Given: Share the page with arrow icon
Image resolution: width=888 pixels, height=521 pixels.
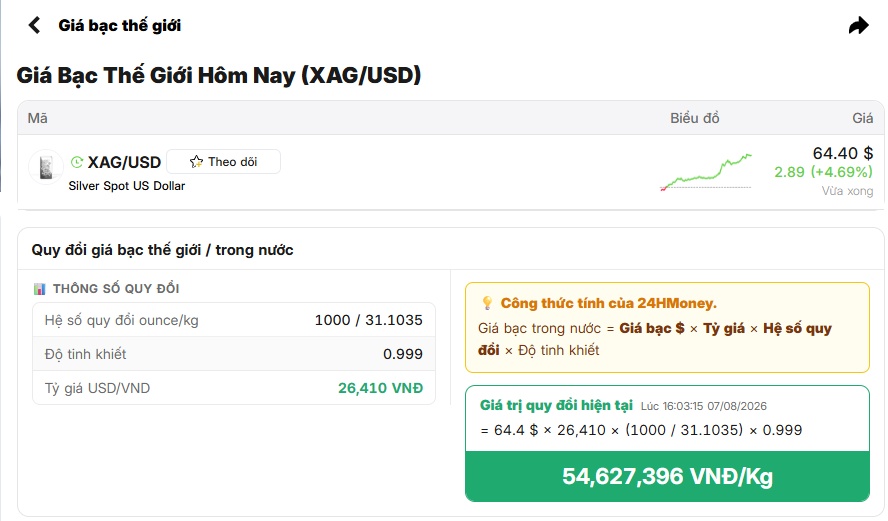Looking at the screenshot, I should click(x=859, y=25).
